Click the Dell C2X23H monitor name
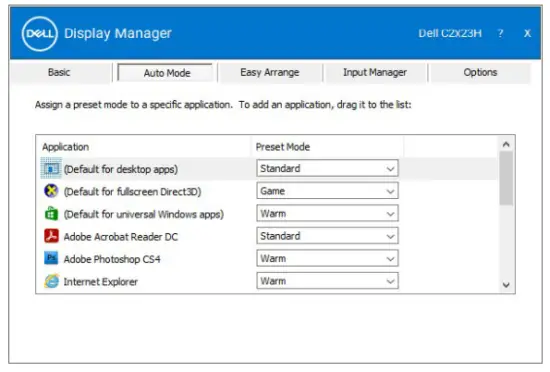 450,33
